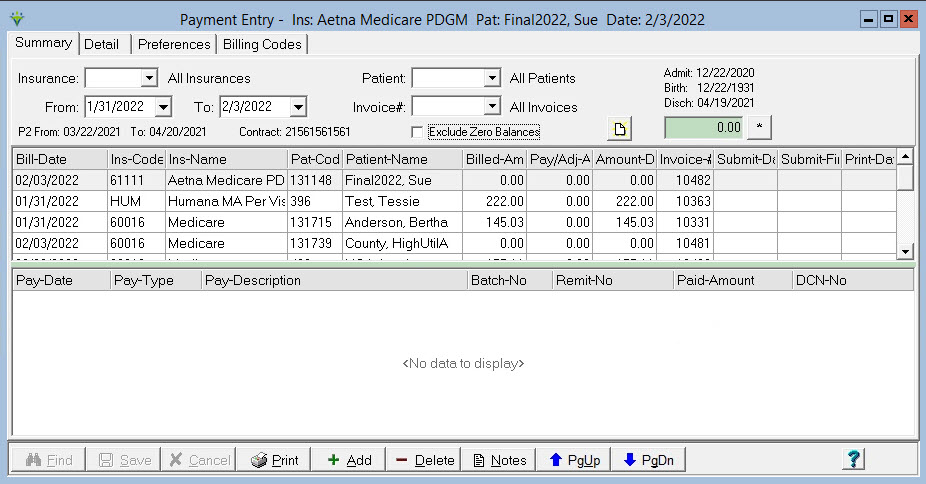Image resolution: width=926 pixels, height=484 pixels.
Task: Click the Print button with printer icon
Action: tap(274, 460)
